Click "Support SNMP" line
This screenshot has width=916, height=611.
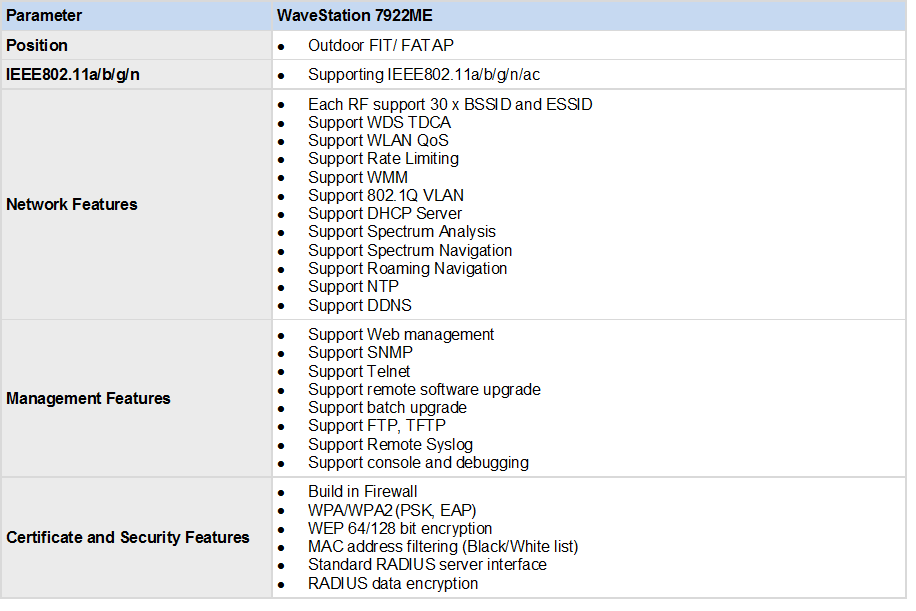tap(360, 353)
